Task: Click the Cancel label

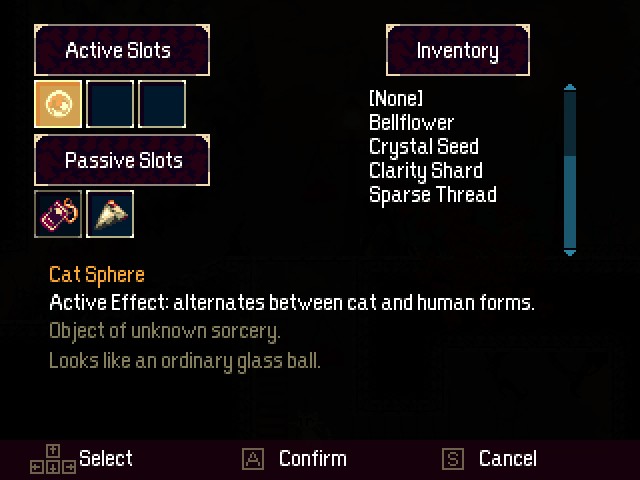Action: point(507,459)
